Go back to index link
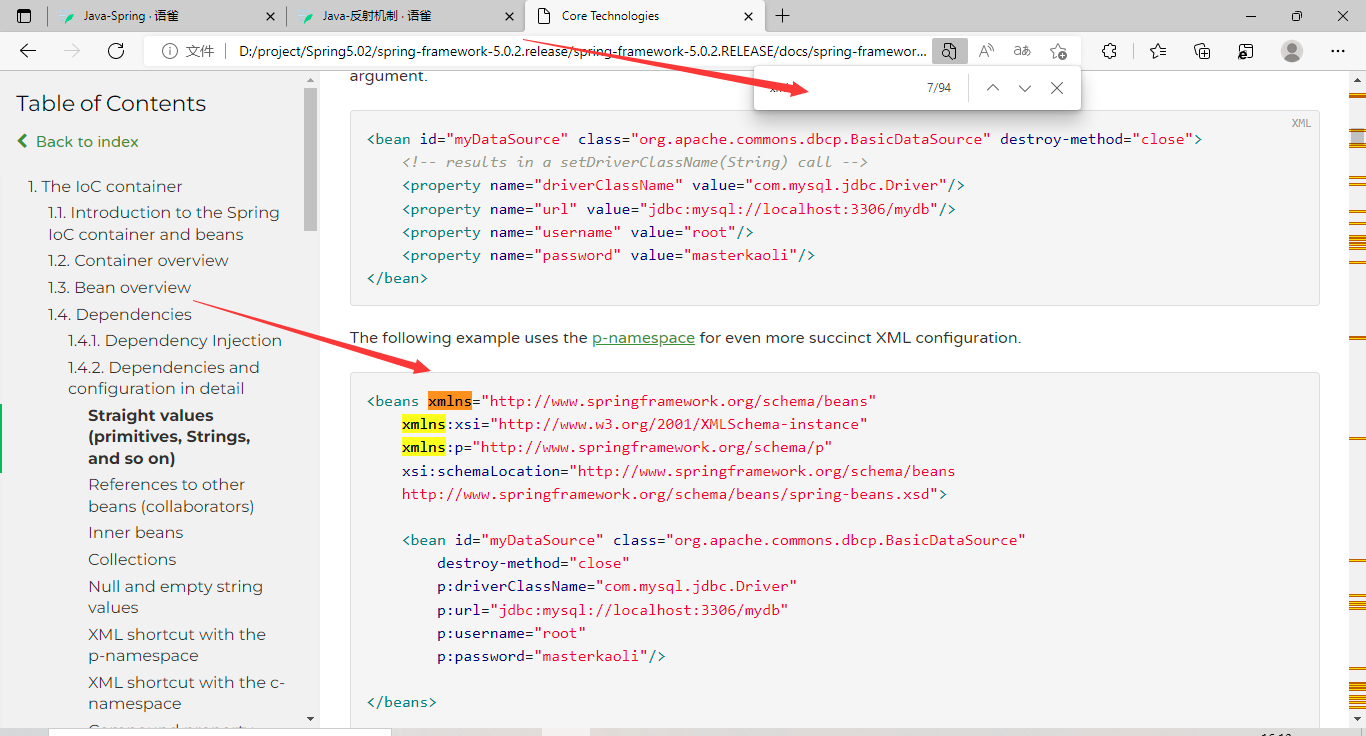The image size is (1366, 736). (78, 142)
